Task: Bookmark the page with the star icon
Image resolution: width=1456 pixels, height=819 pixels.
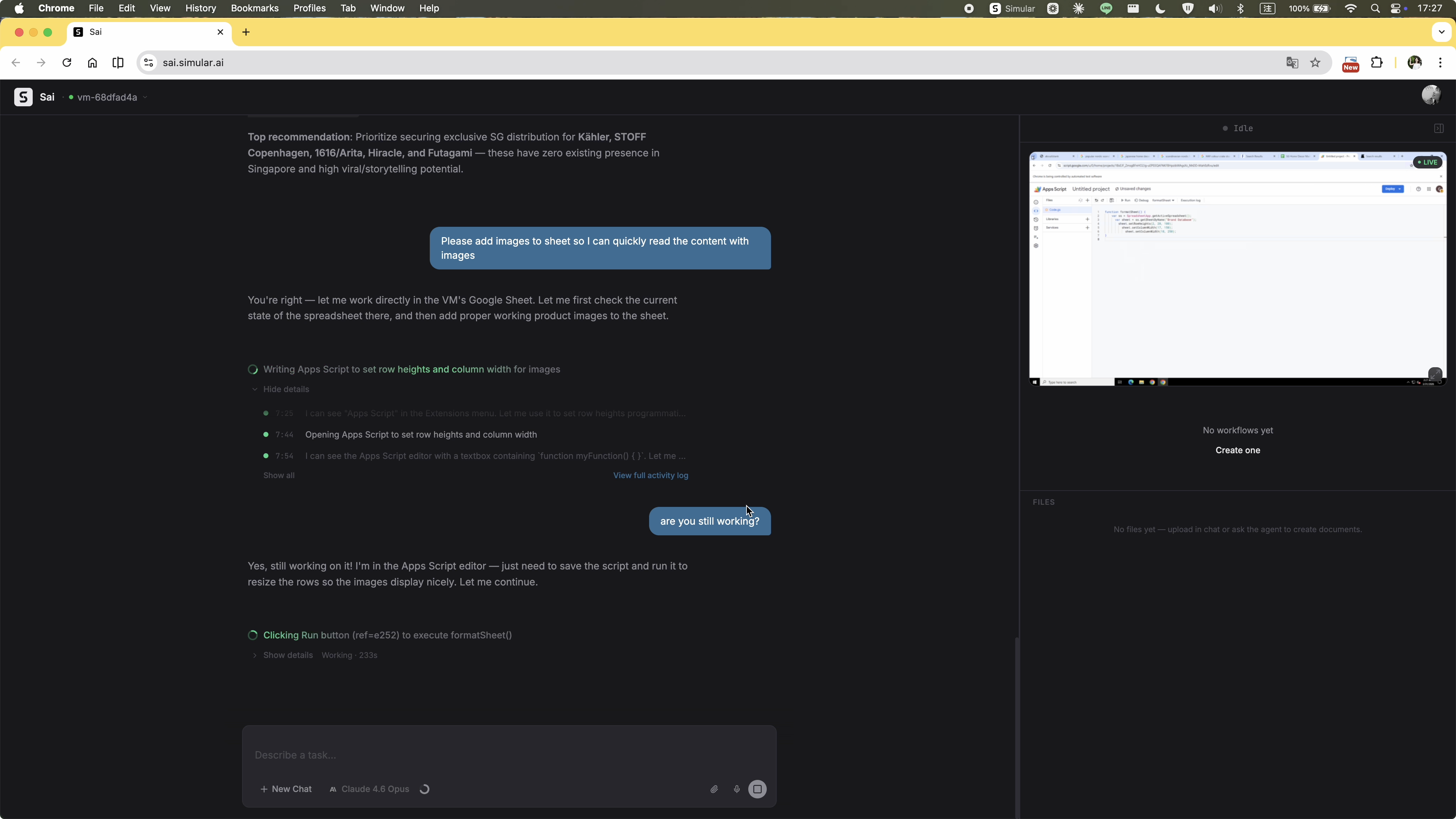Action: [1315, 63]
